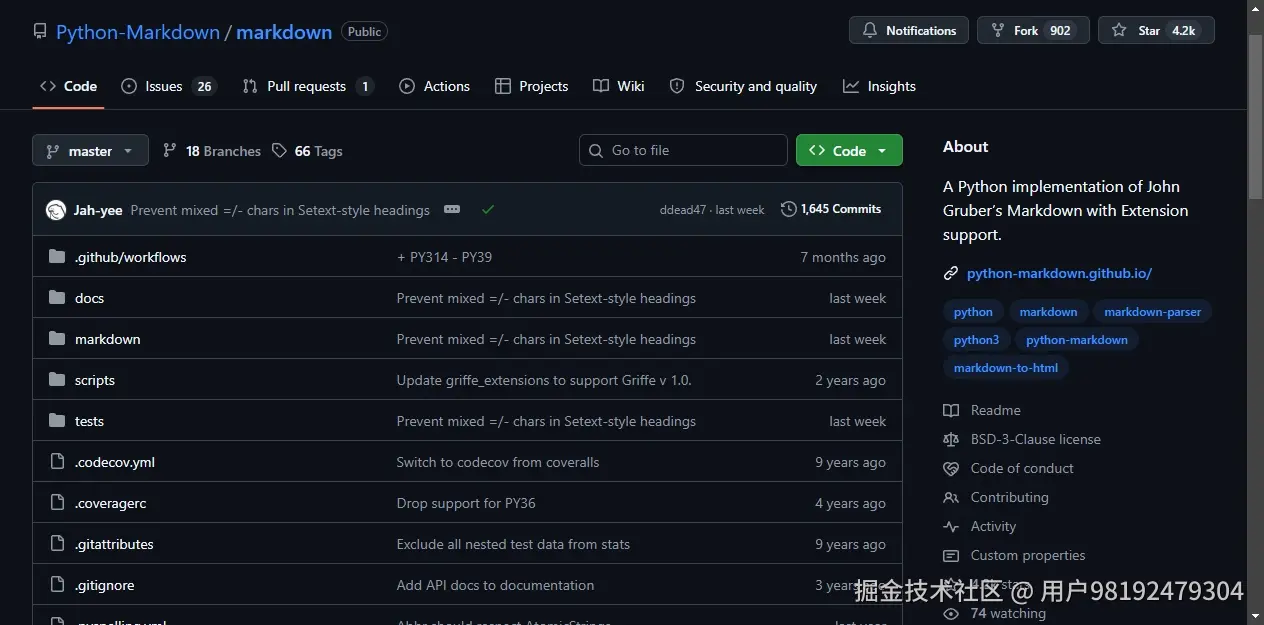Open 'Drop support for PY36' commit message
The image size is (1264, 625).
(466, 503)
